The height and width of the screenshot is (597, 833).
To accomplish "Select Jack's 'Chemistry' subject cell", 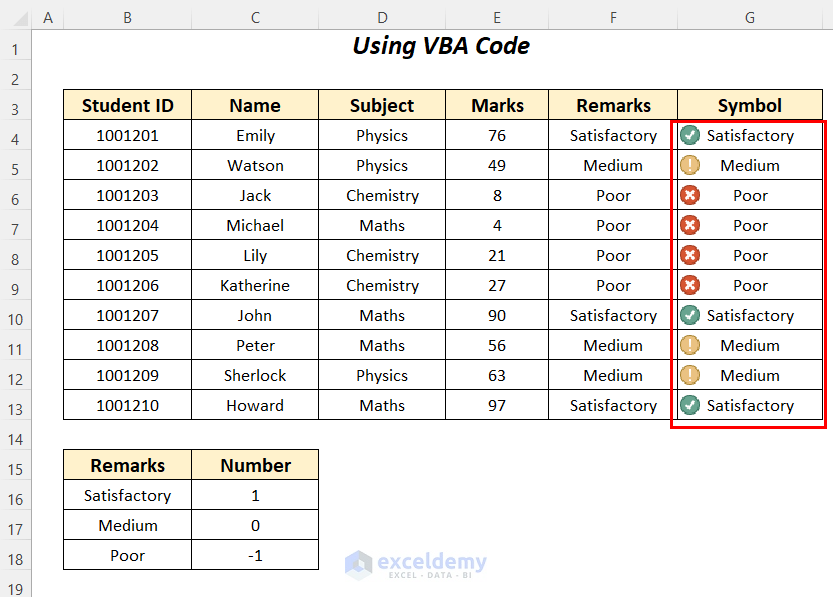I will pyautogui.click(x=382, y=195).
